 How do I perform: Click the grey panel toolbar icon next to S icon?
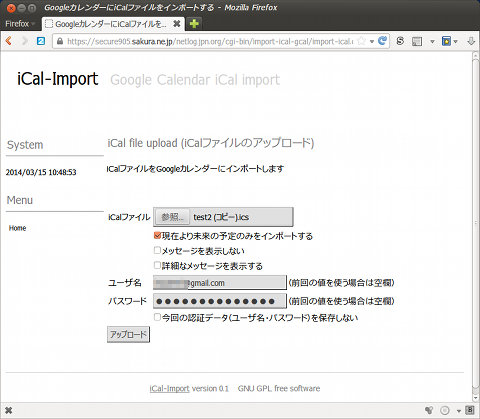point(417,41)
